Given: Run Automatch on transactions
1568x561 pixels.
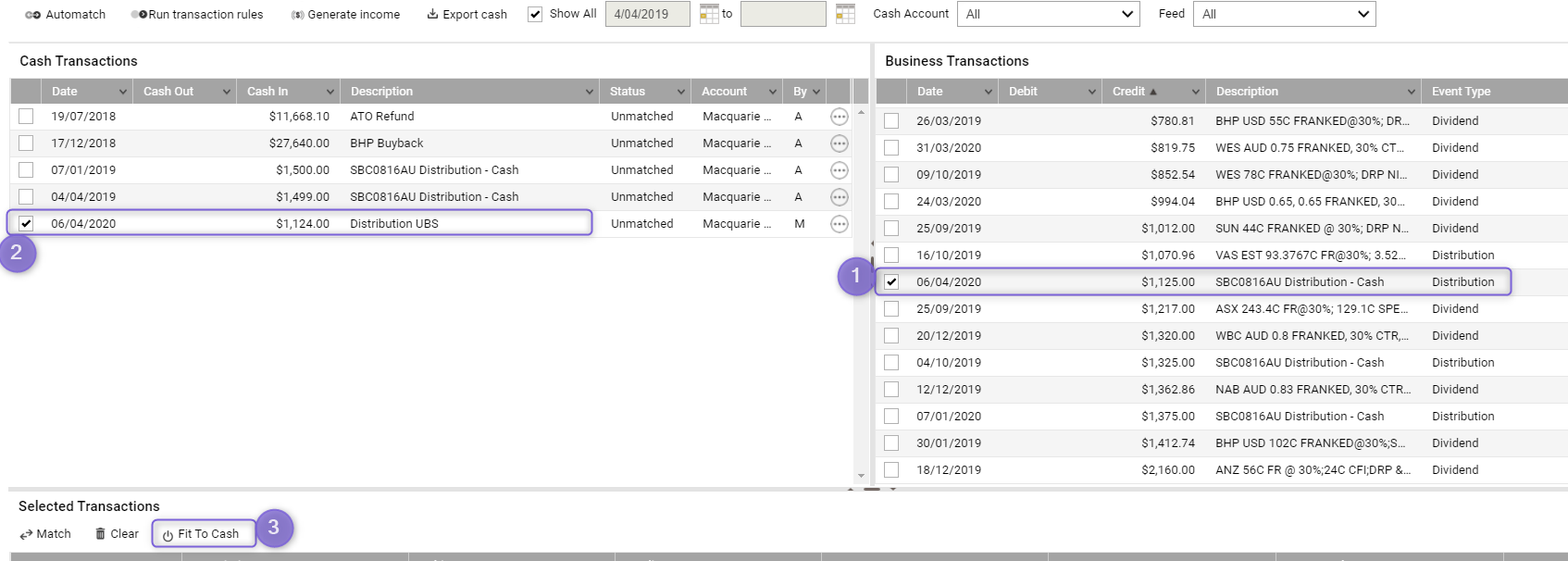Looking at the screenshot, I should tap(65, 15).
